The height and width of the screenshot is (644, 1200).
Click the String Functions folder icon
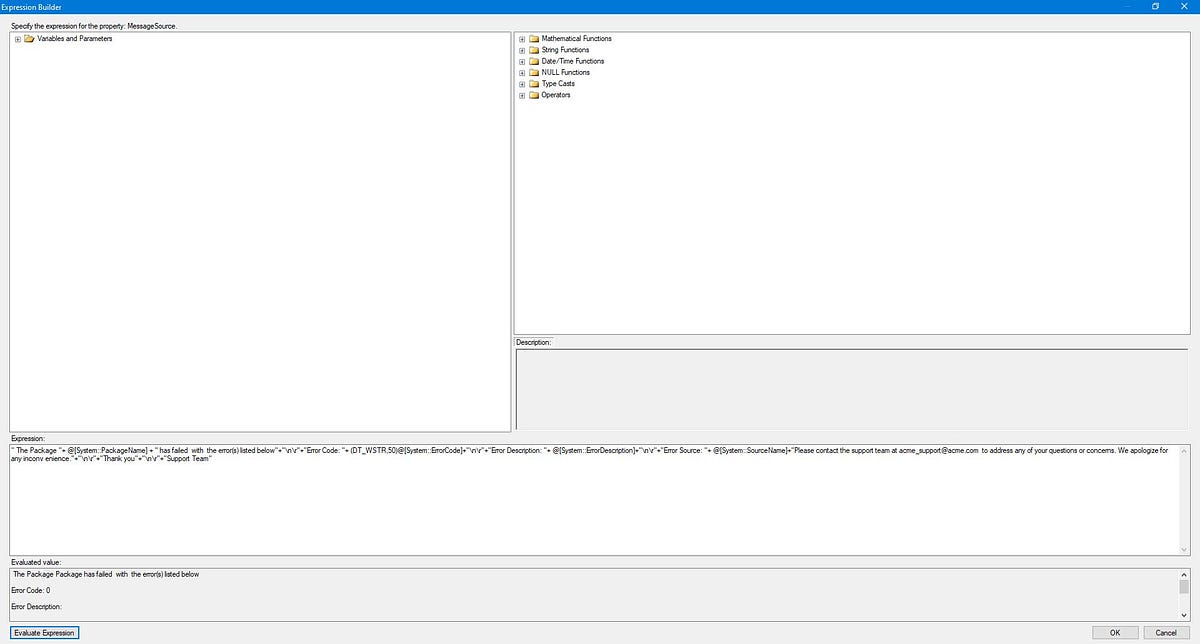click(533, 49)
